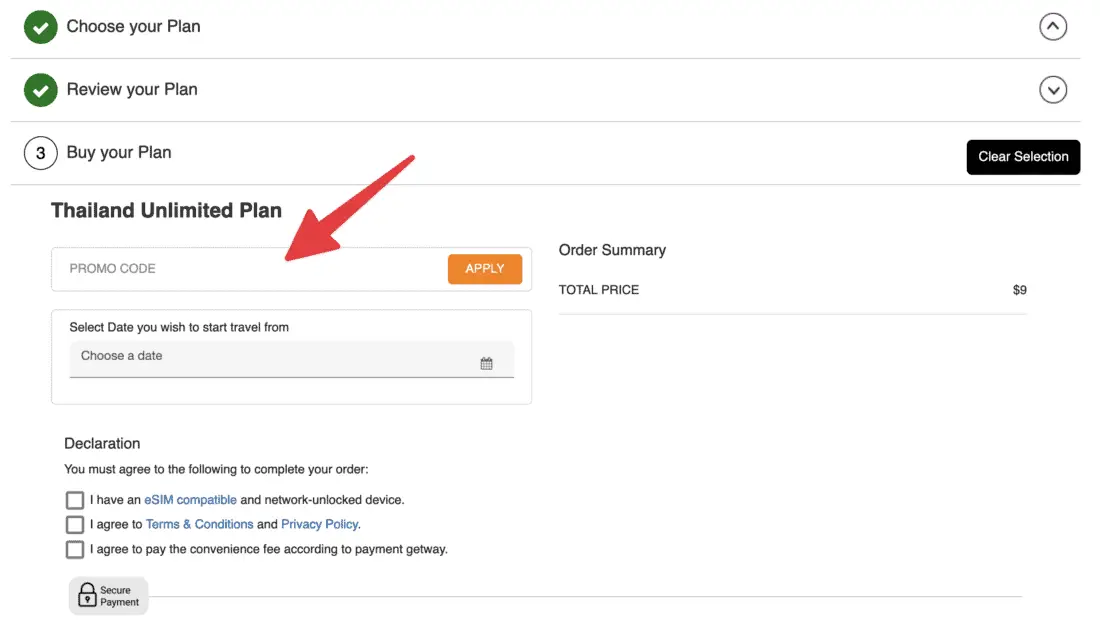The height and width of the screenshot is (630, 1100).
Task: Select the Review your Plan step heading
Action: (x=132, y=90)
